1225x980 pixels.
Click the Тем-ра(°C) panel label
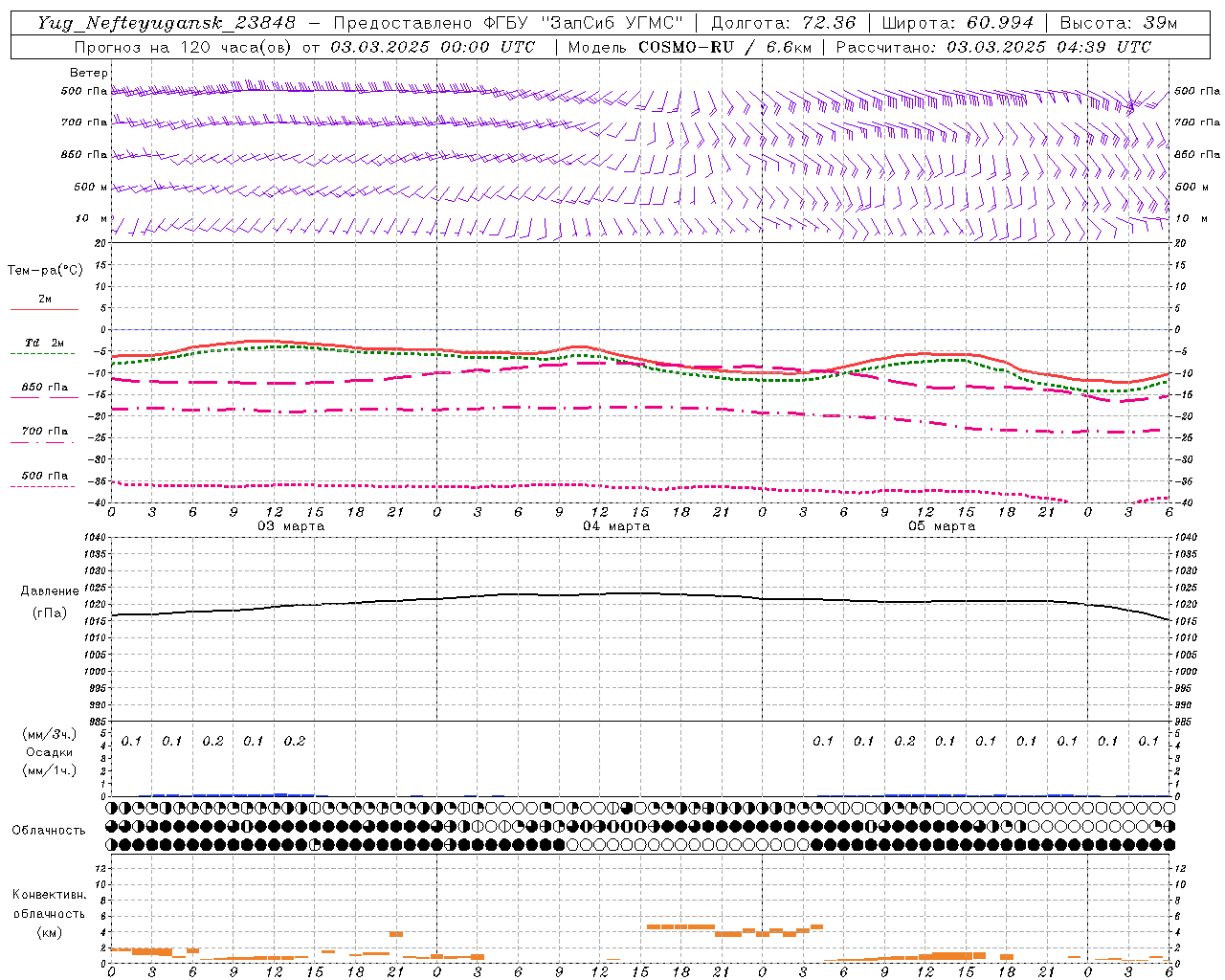pos(45,271)
